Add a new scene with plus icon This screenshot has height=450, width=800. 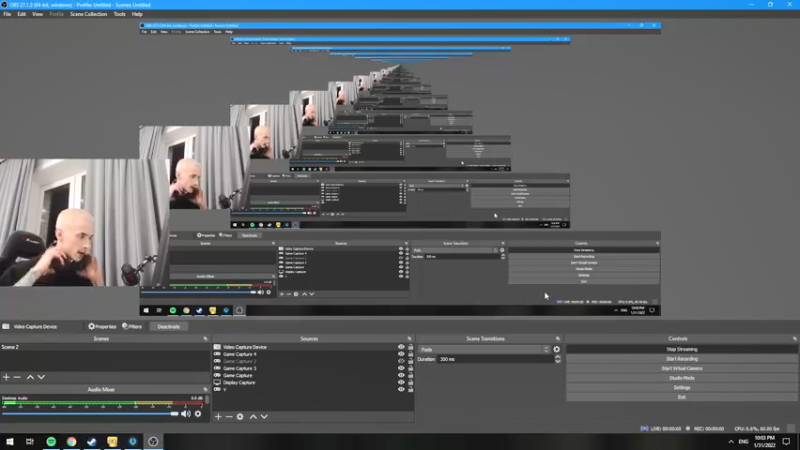tap(6, 377)
